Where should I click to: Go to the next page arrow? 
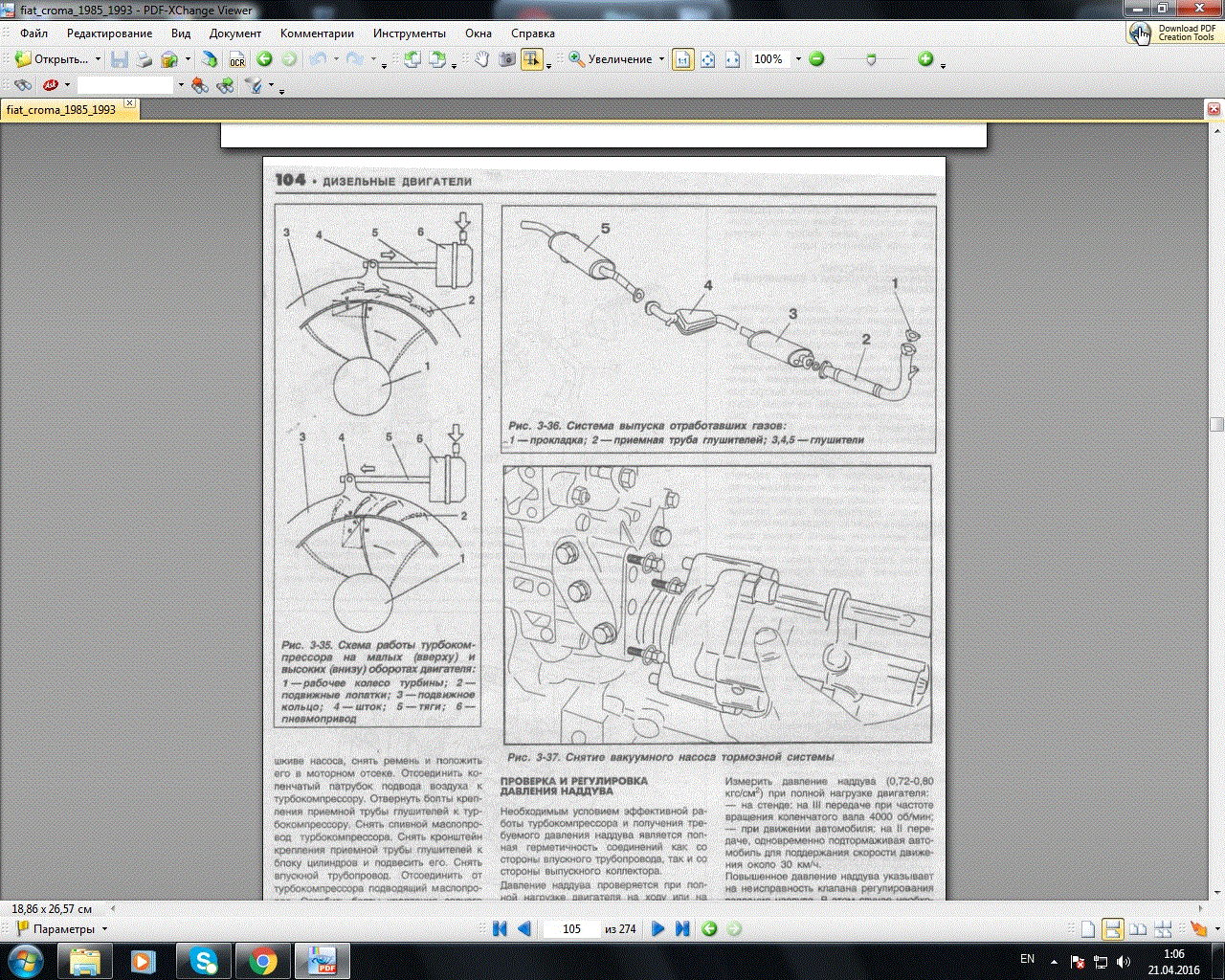[657, 928]
